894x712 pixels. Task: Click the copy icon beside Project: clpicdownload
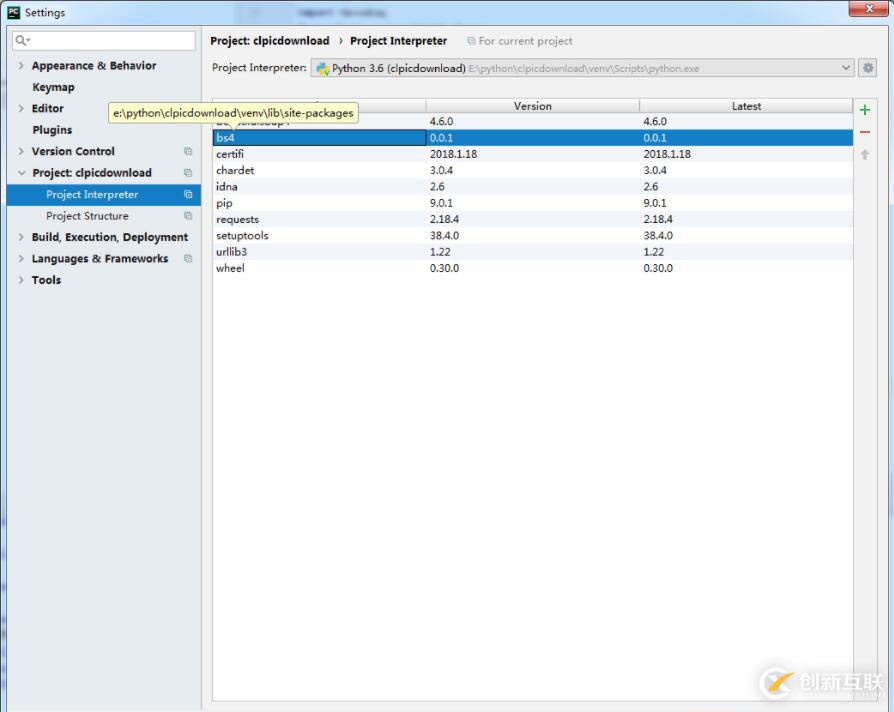188,173
